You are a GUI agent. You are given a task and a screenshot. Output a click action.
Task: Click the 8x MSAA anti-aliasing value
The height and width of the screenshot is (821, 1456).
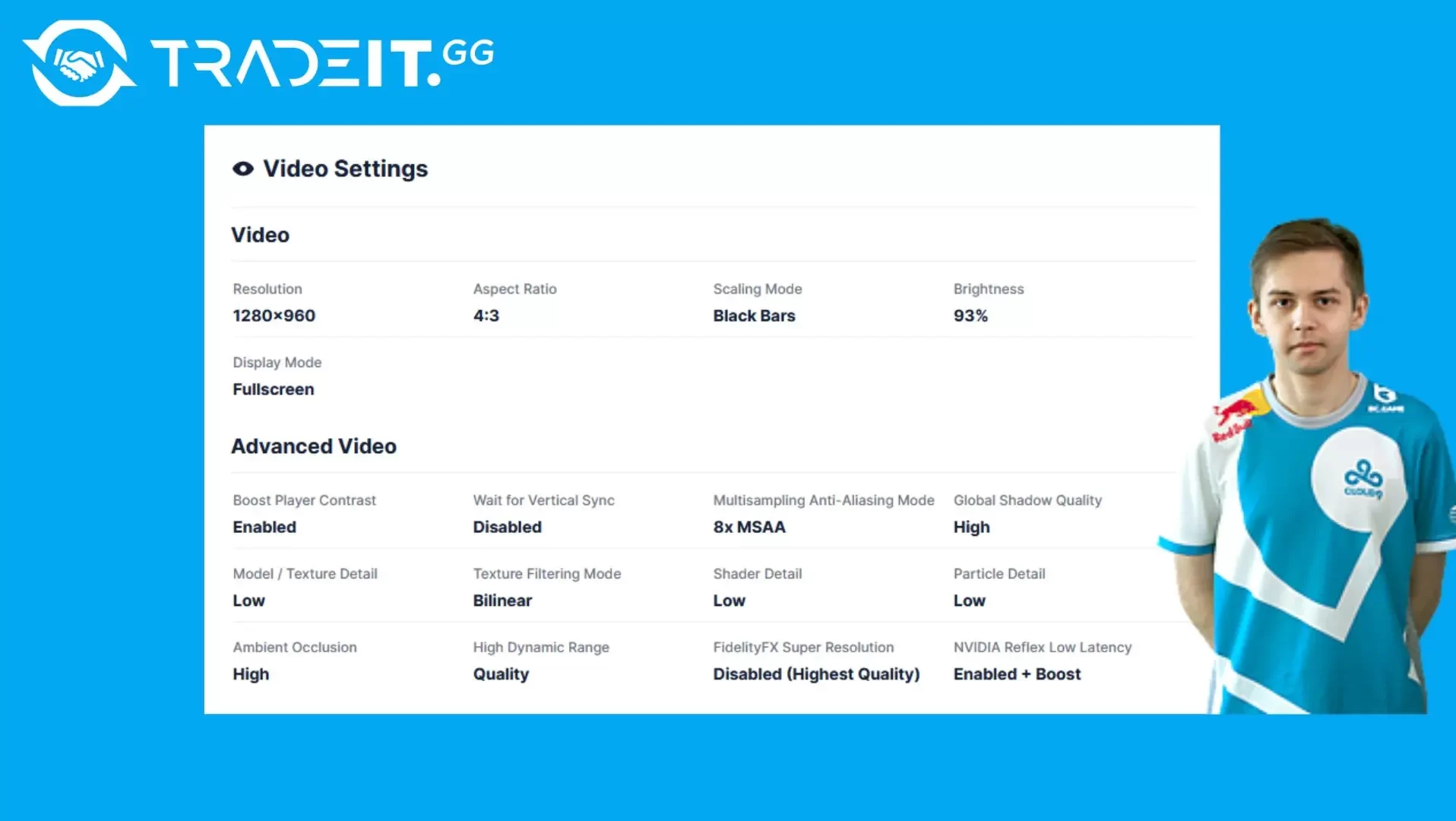tap(749, 527)
